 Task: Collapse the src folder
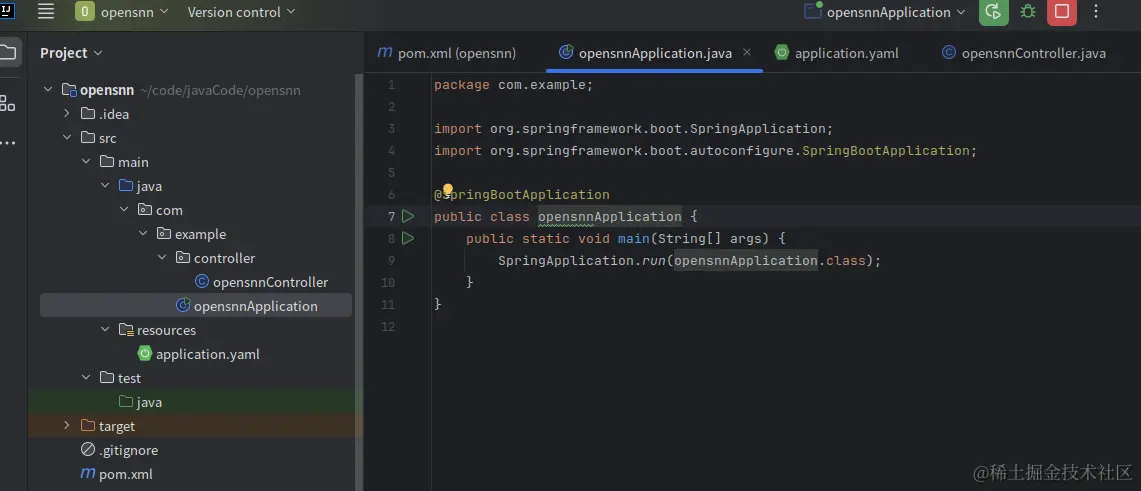click(67, 138)
